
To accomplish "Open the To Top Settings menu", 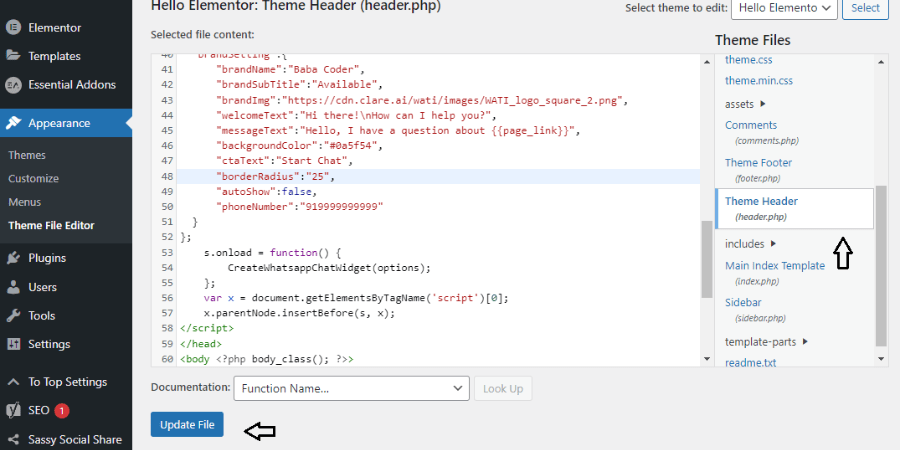I will tap(66, 382).
